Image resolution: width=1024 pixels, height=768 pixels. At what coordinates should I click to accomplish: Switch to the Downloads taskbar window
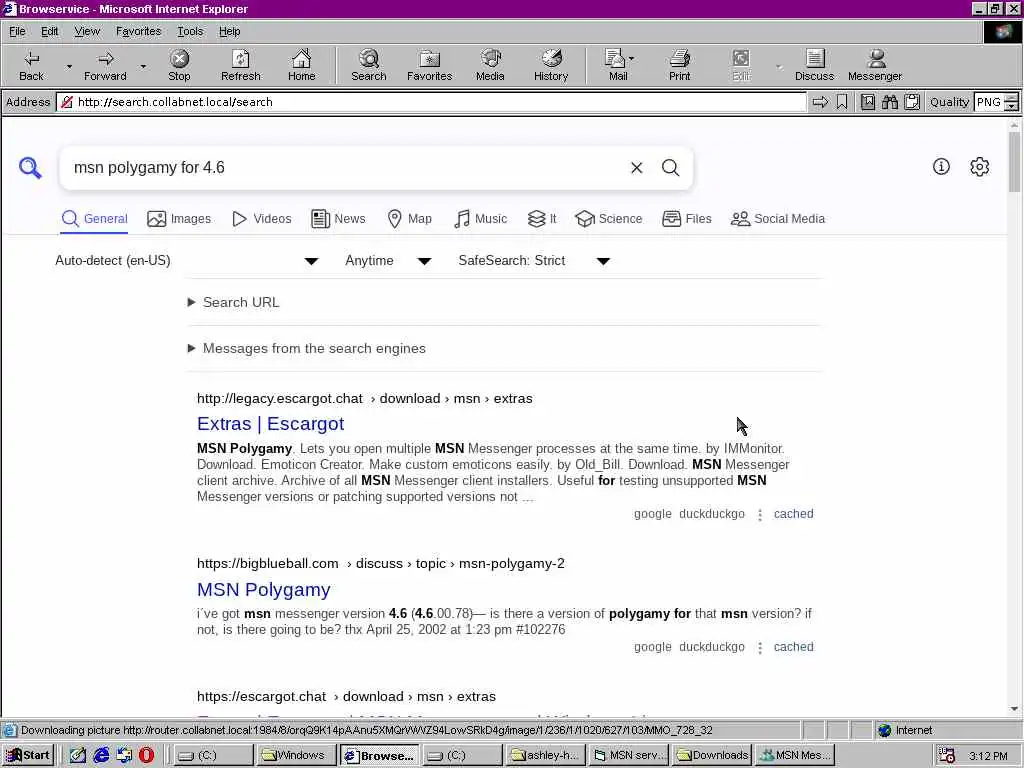[x=713, y=756]
